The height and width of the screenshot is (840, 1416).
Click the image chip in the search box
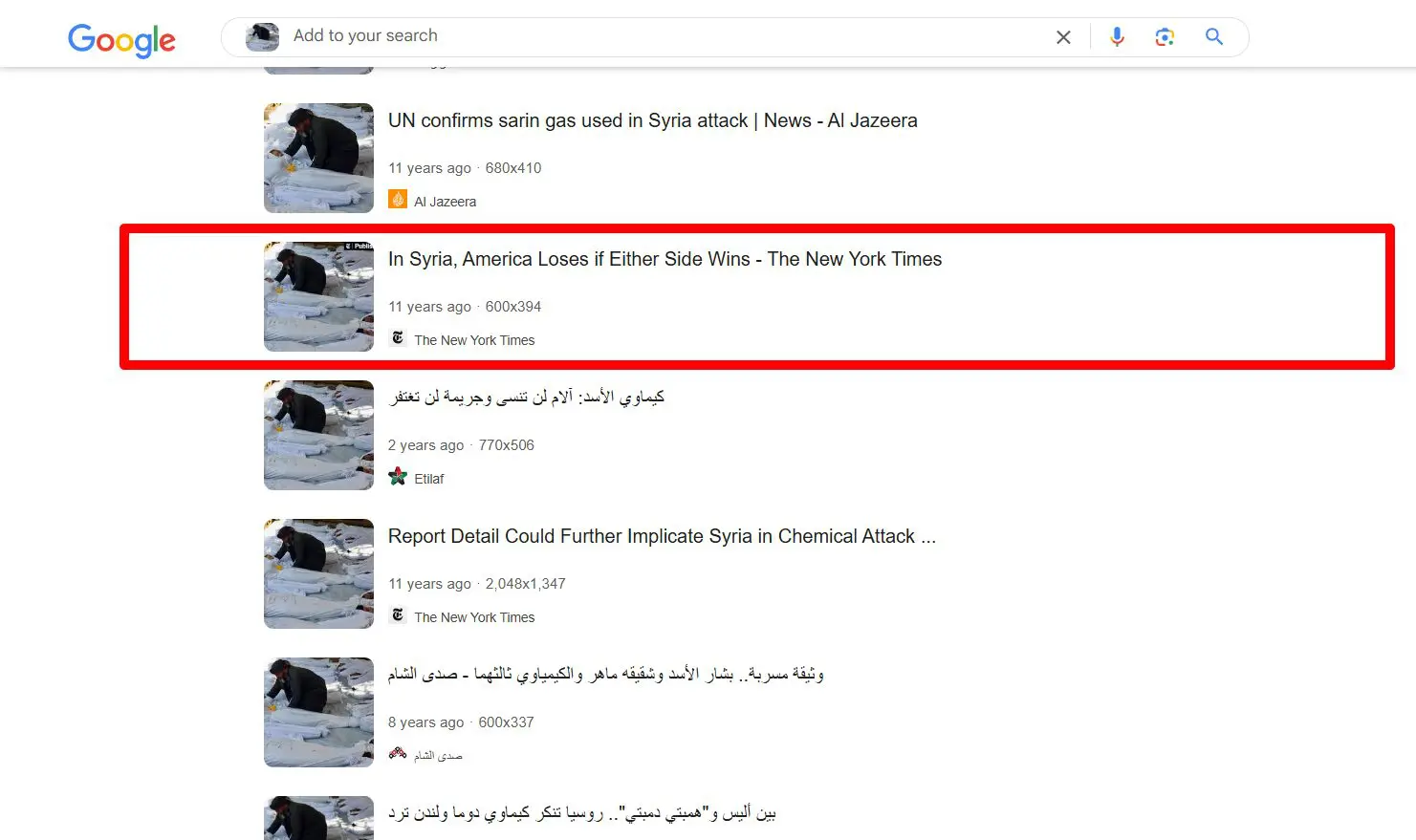262,37
